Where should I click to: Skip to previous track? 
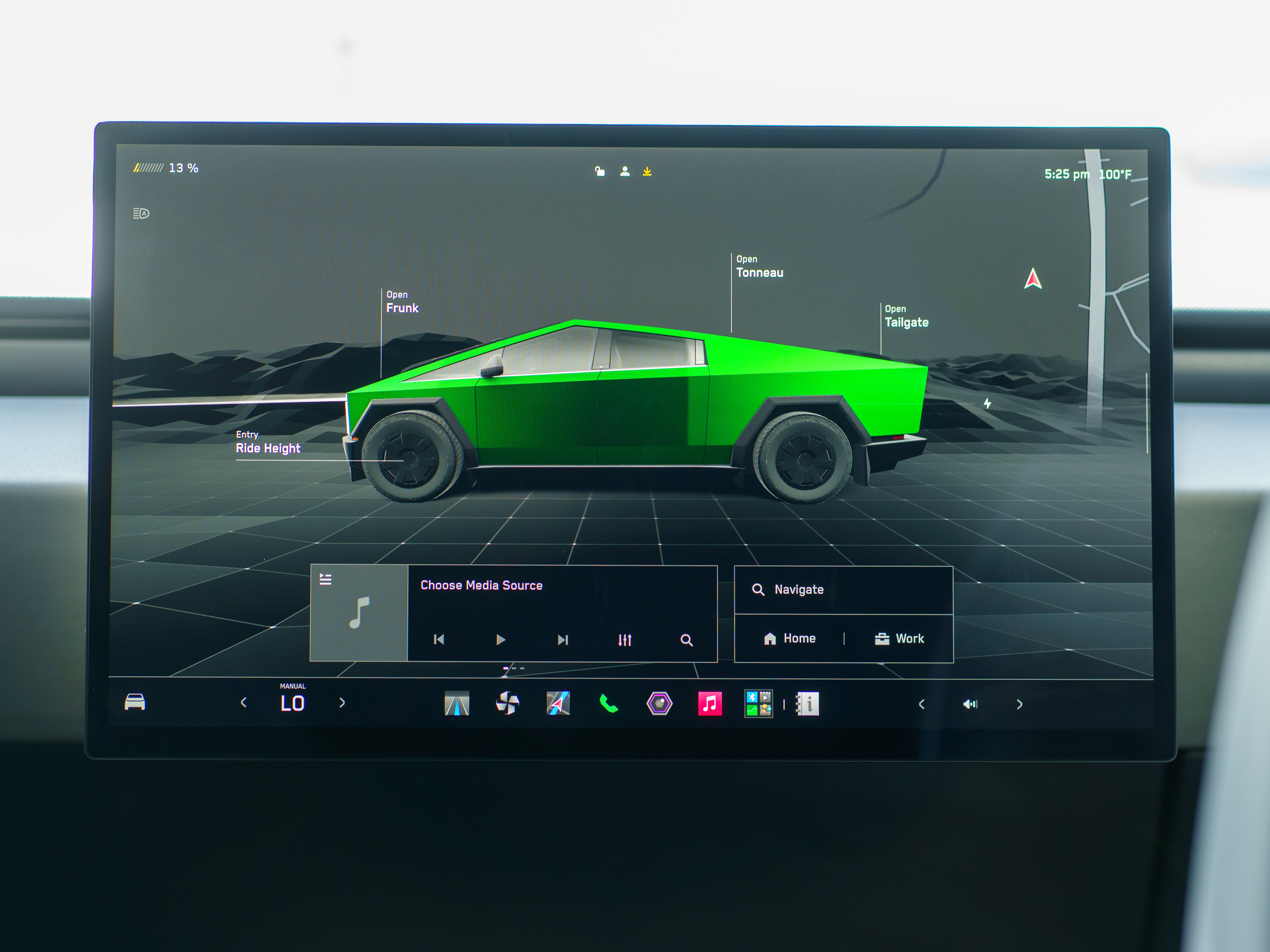pyautogui.click(x=439, y=639)
